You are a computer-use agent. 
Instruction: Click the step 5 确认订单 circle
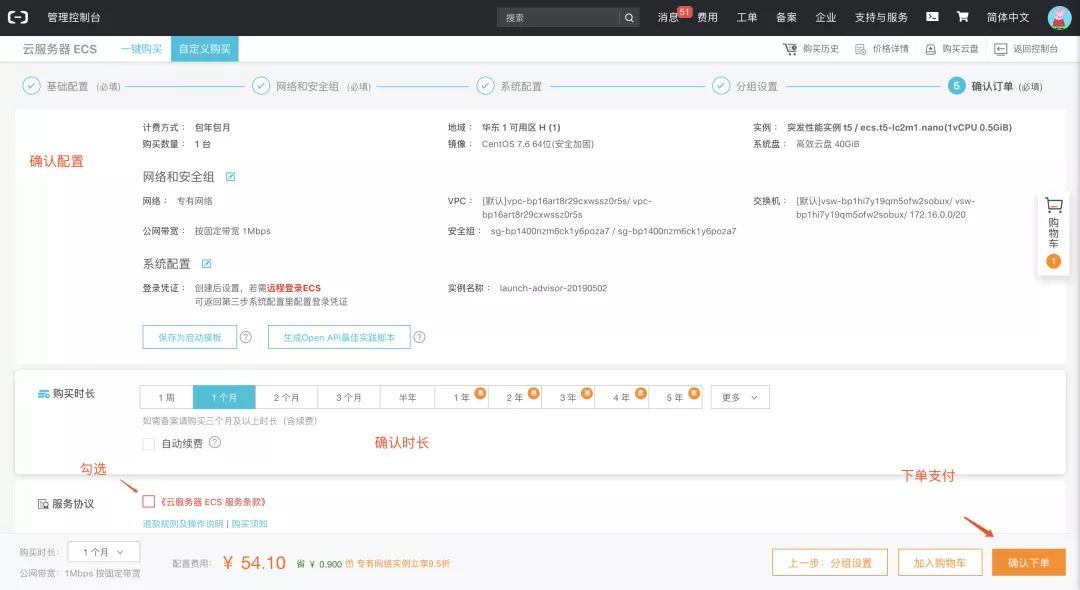pos(956,86)
